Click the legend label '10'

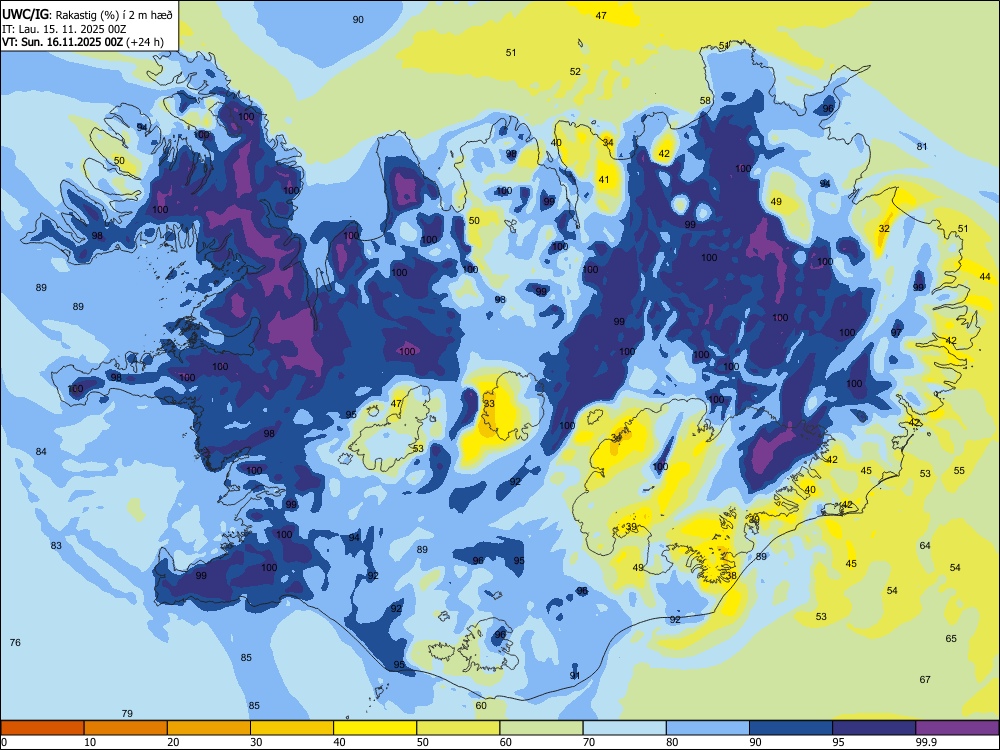90,742
